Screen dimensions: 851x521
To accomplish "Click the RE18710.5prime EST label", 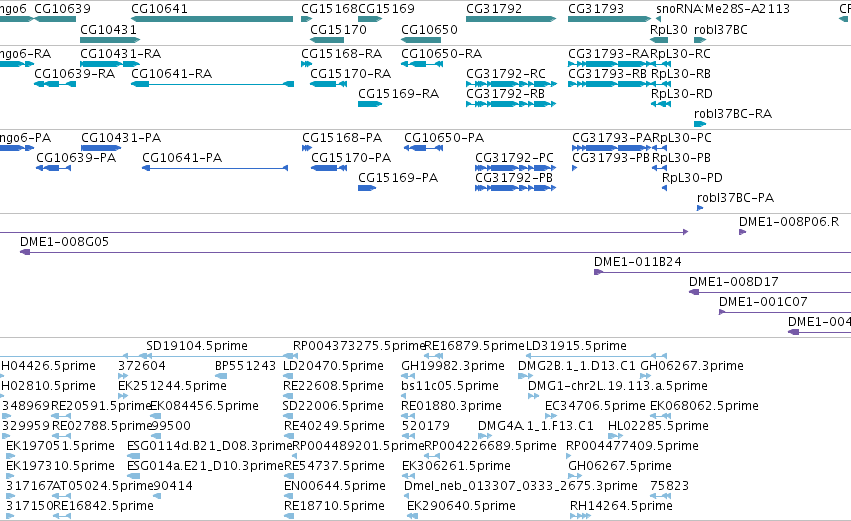I will [334, 506].
